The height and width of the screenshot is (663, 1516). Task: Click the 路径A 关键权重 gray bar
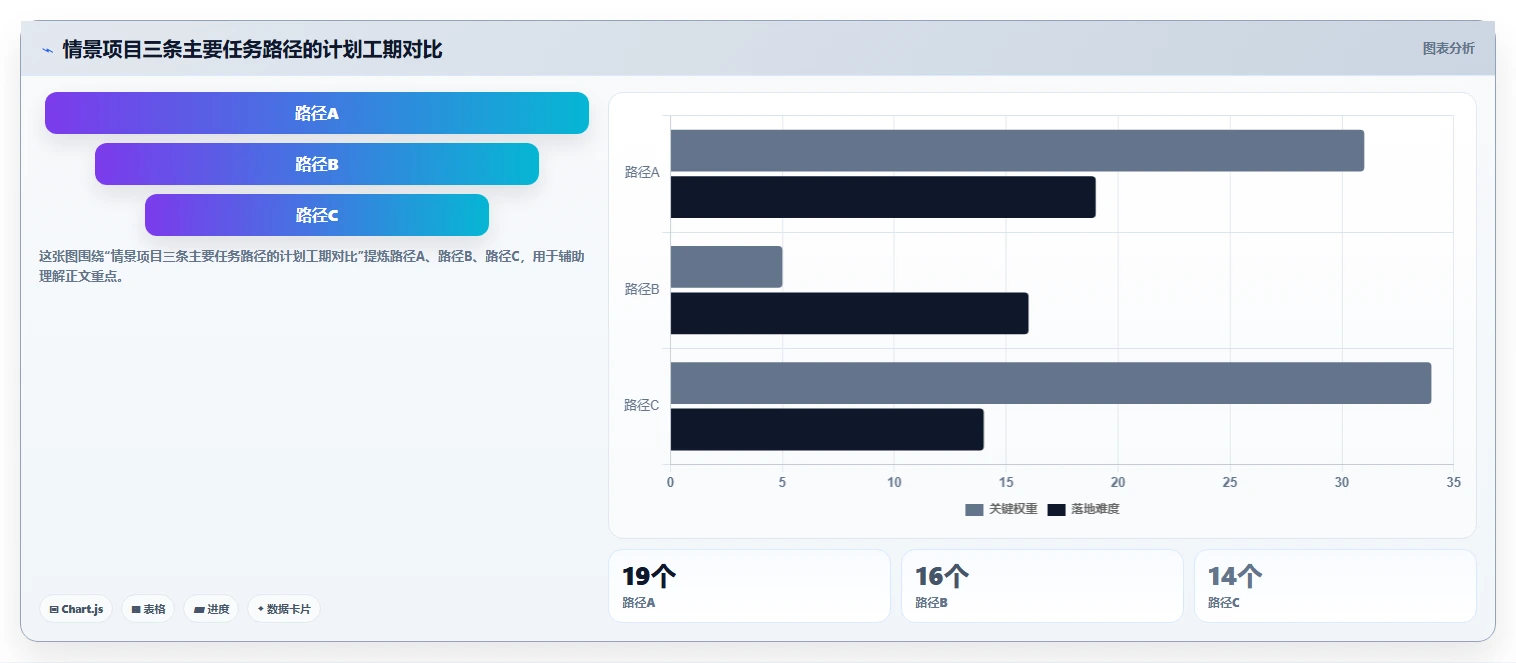coord(1017,150)
